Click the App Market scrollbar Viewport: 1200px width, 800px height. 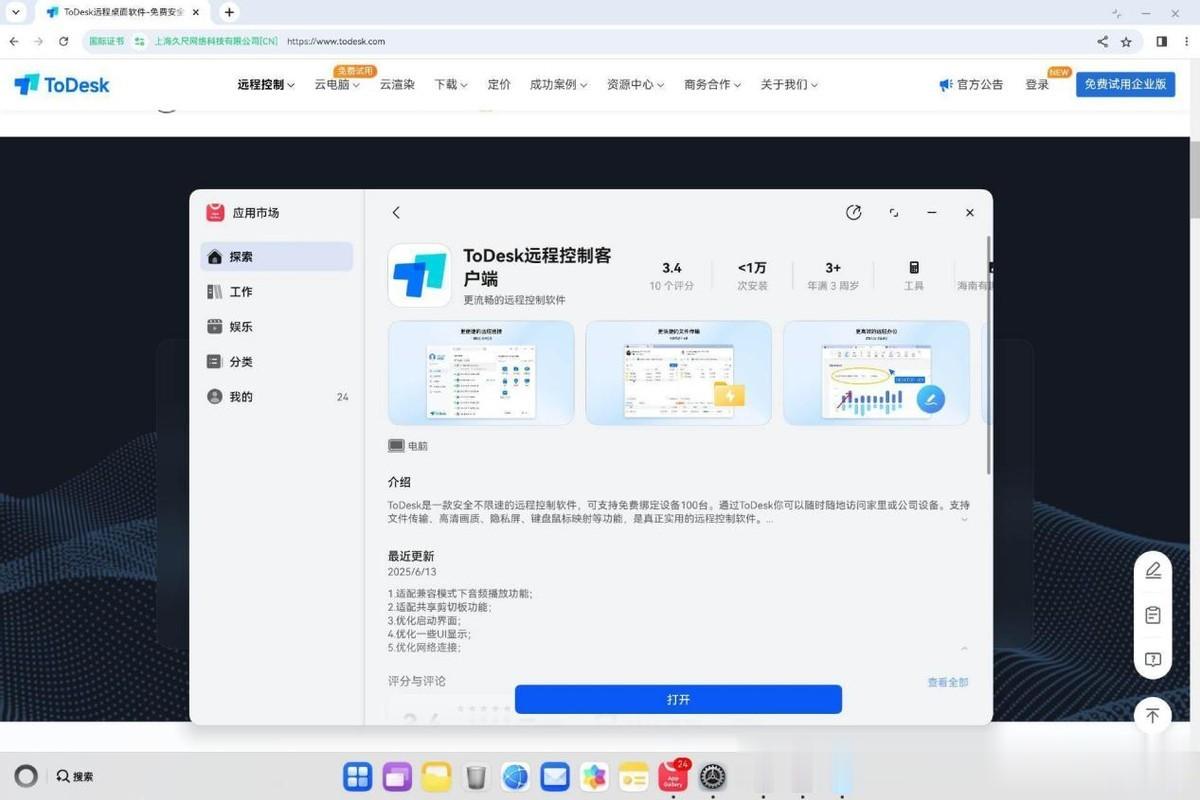point(989,355)
